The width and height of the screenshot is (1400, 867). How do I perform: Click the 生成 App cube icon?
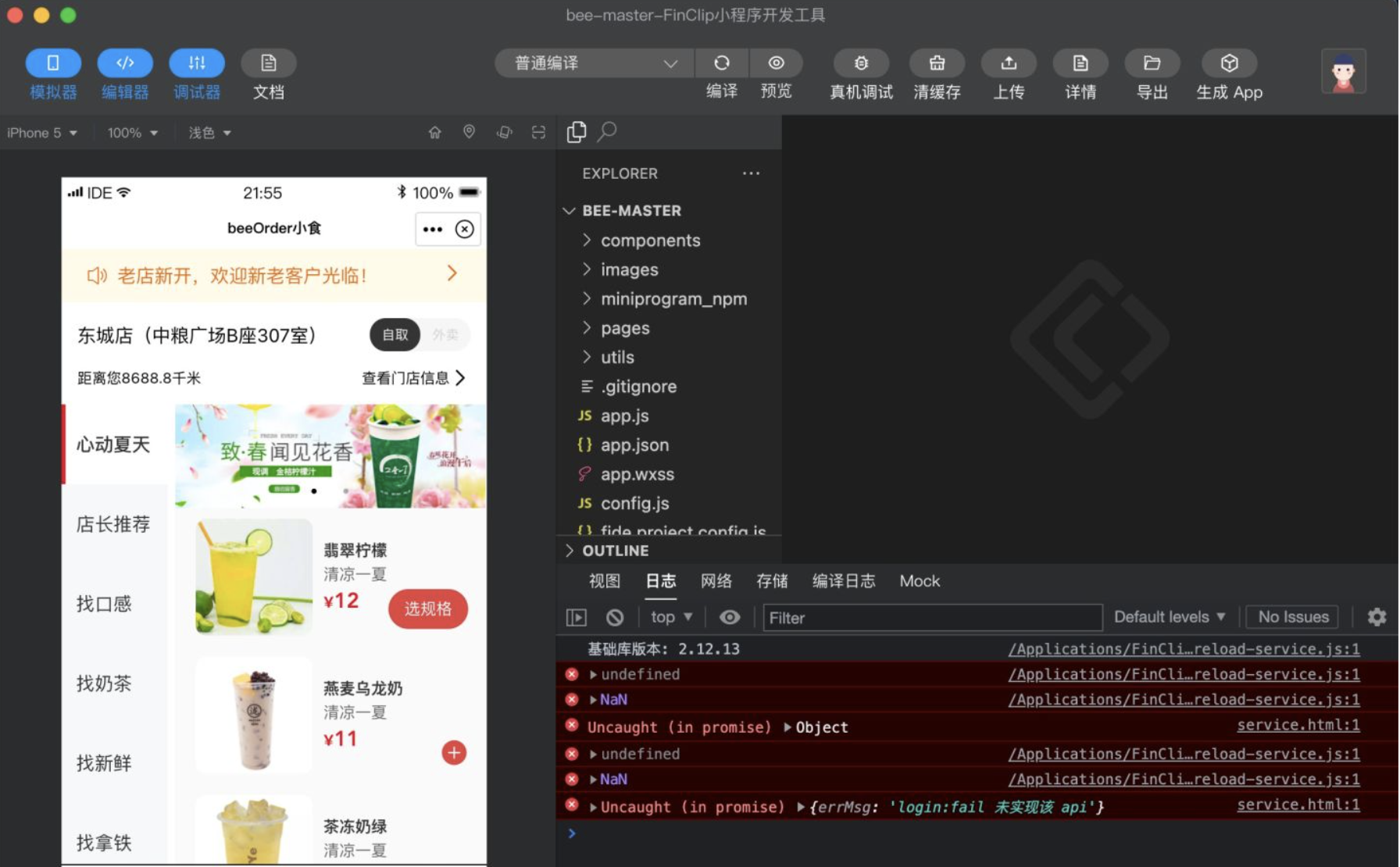pyautogui.click(x=1229, y=63)
